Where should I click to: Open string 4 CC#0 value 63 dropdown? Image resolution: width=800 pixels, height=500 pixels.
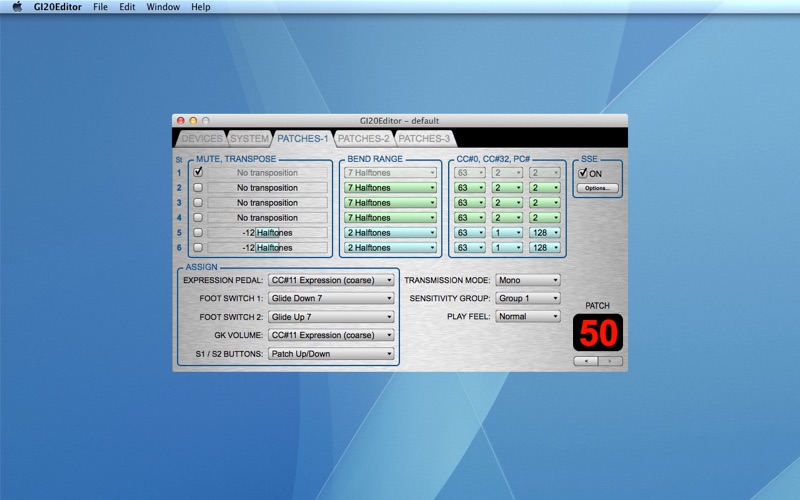pos(469,217)
